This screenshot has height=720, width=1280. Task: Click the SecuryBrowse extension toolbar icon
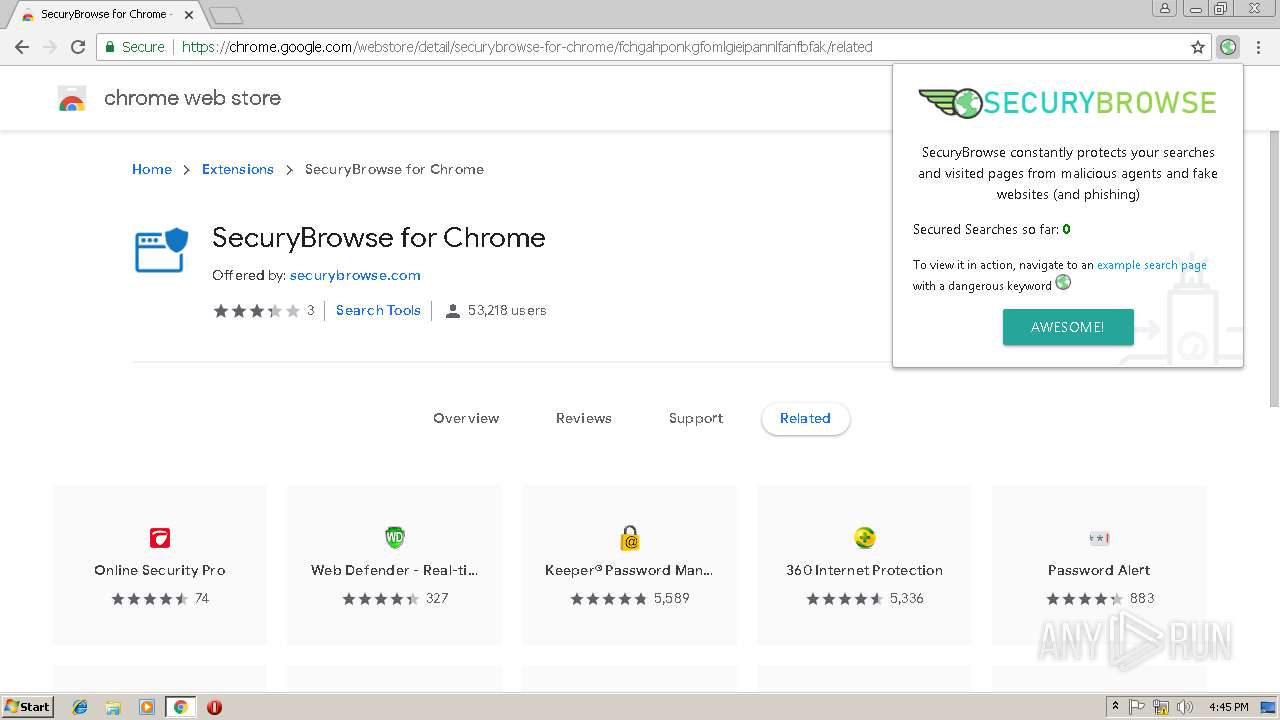[1228, 47]
